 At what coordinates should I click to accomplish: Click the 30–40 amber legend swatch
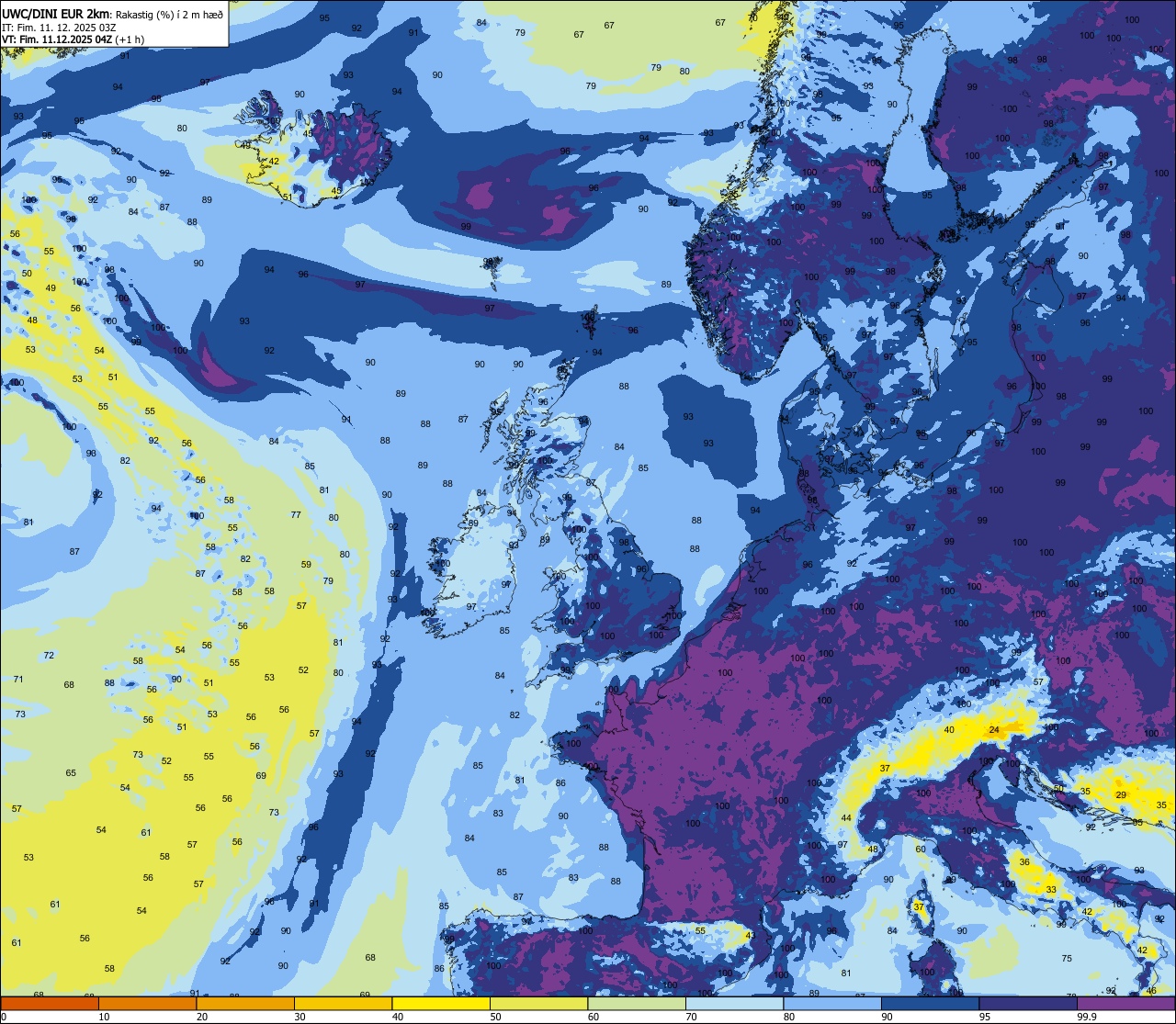point(343,1003)
